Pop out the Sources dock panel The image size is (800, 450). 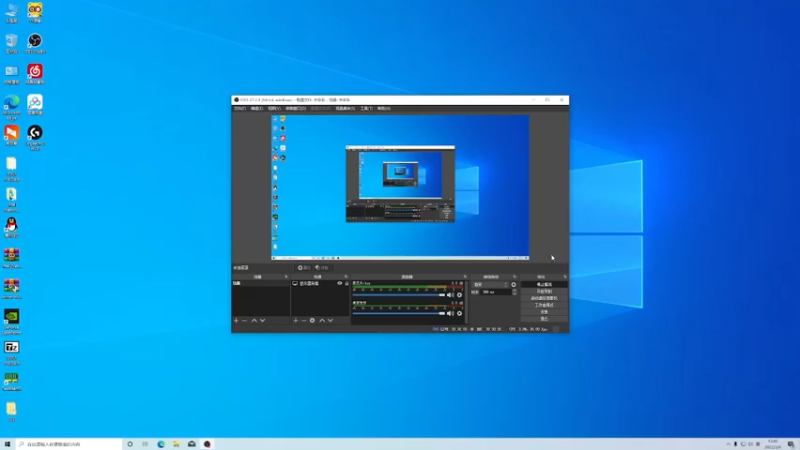[345, 277]
